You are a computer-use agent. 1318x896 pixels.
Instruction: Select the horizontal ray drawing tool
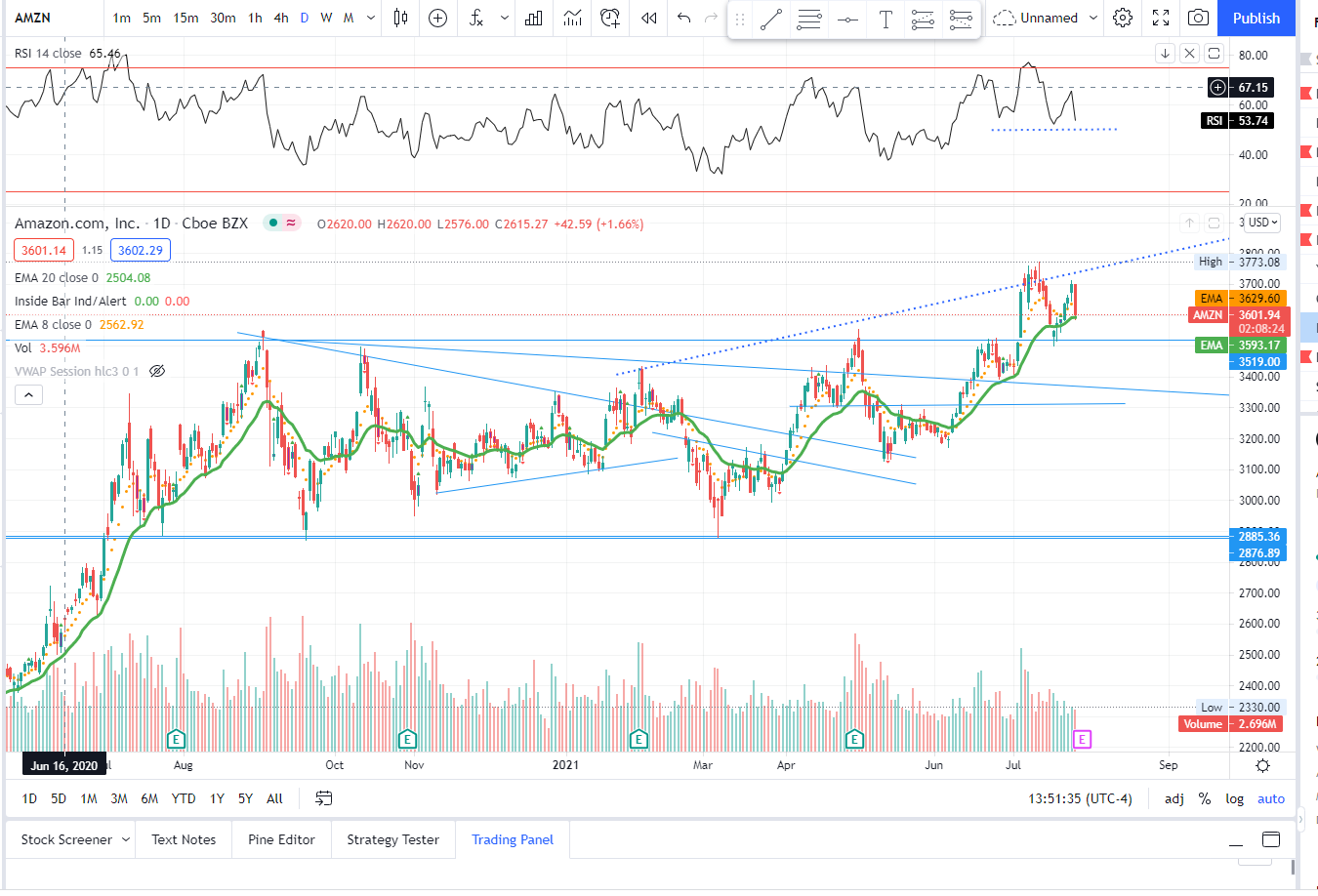coord(847,20)
